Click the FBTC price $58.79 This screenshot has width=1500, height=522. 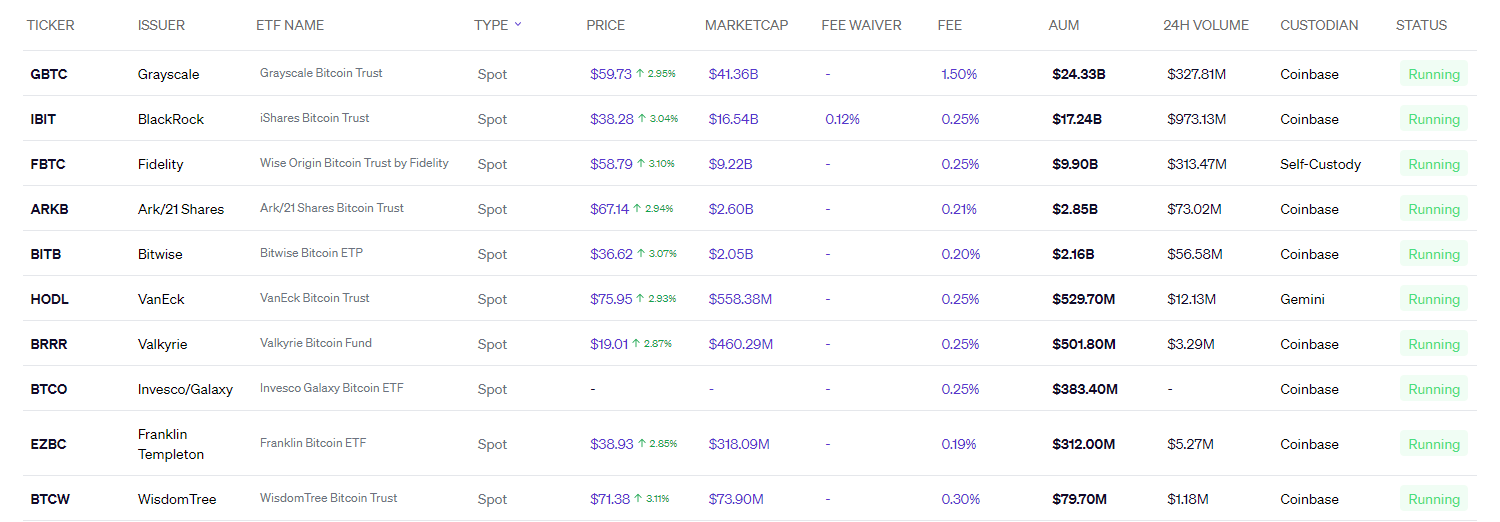611,164
